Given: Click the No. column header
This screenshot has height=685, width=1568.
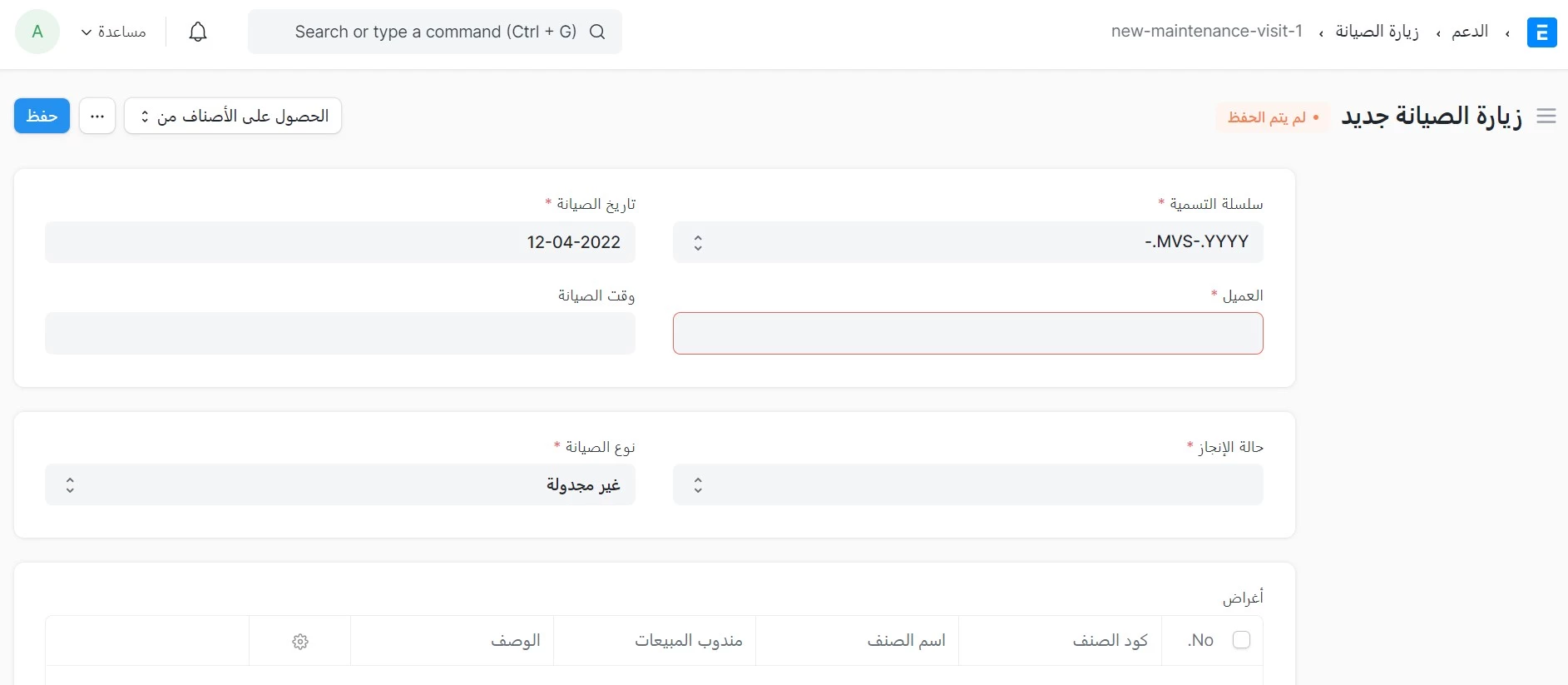Looking at the screenshot, I should pos(1200,640).
